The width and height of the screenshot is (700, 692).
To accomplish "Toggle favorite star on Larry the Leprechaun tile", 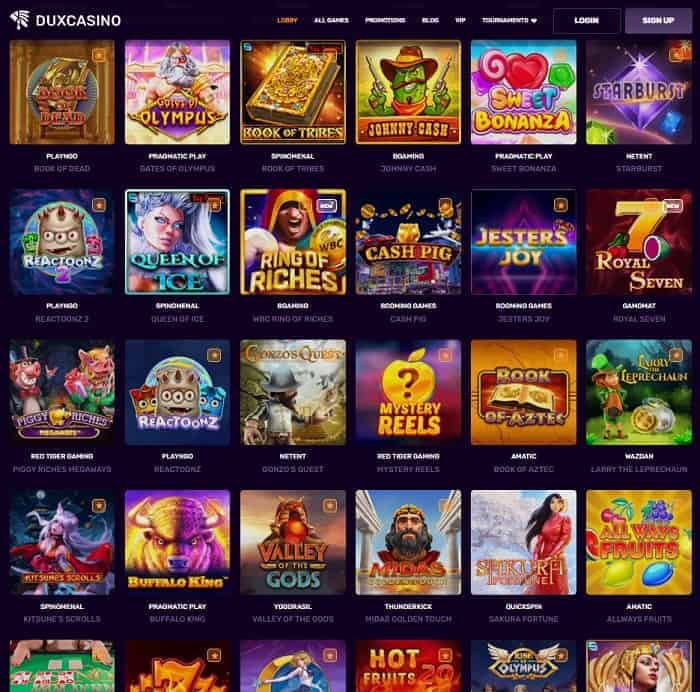I will (x=676, y=355).
